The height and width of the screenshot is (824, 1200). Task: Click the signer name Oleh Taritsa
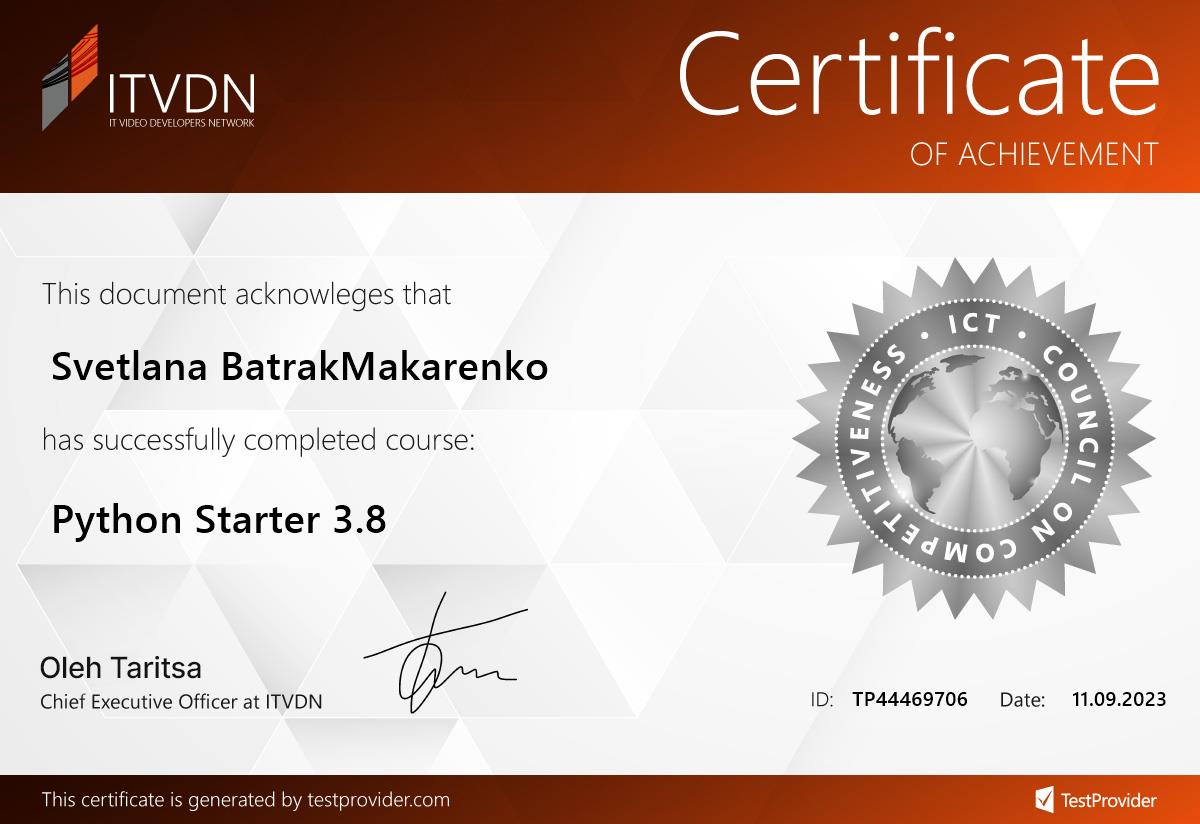[x=121, y=667]
